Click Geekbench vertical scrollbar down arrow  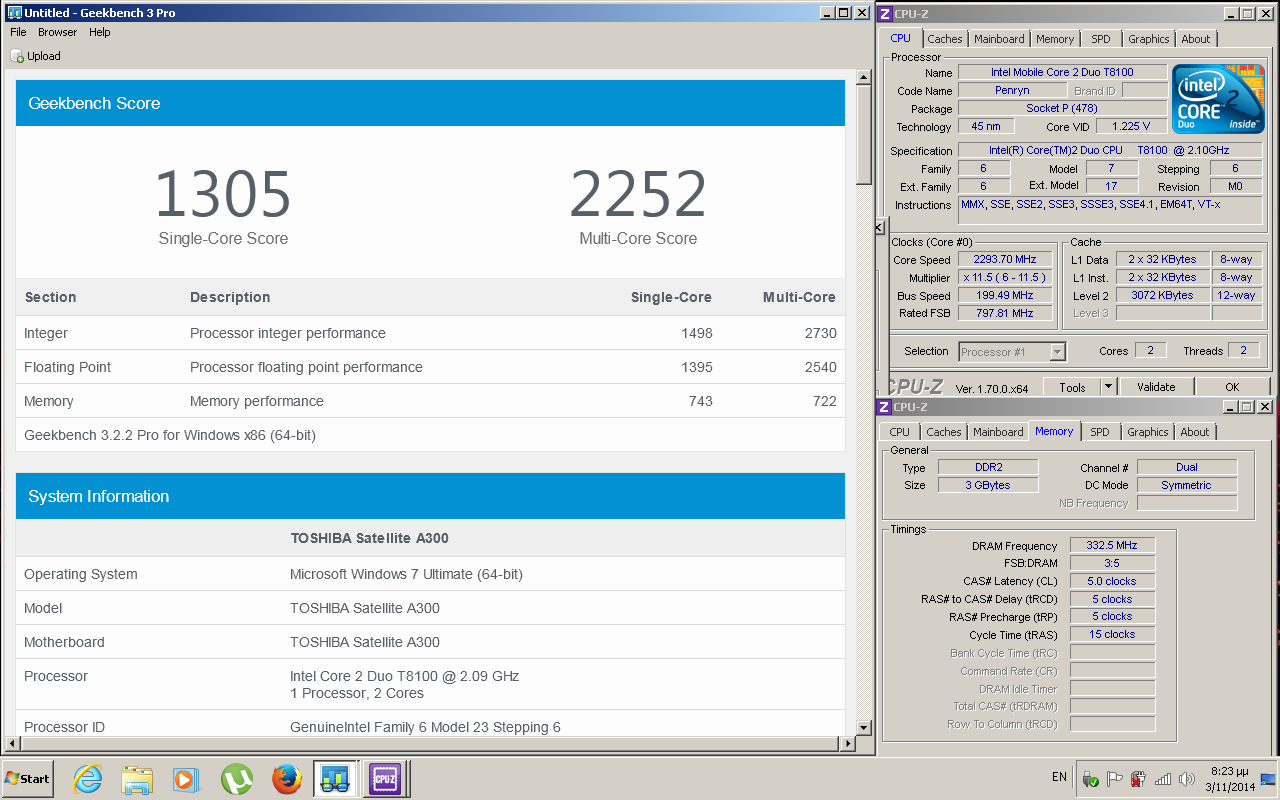864,726
